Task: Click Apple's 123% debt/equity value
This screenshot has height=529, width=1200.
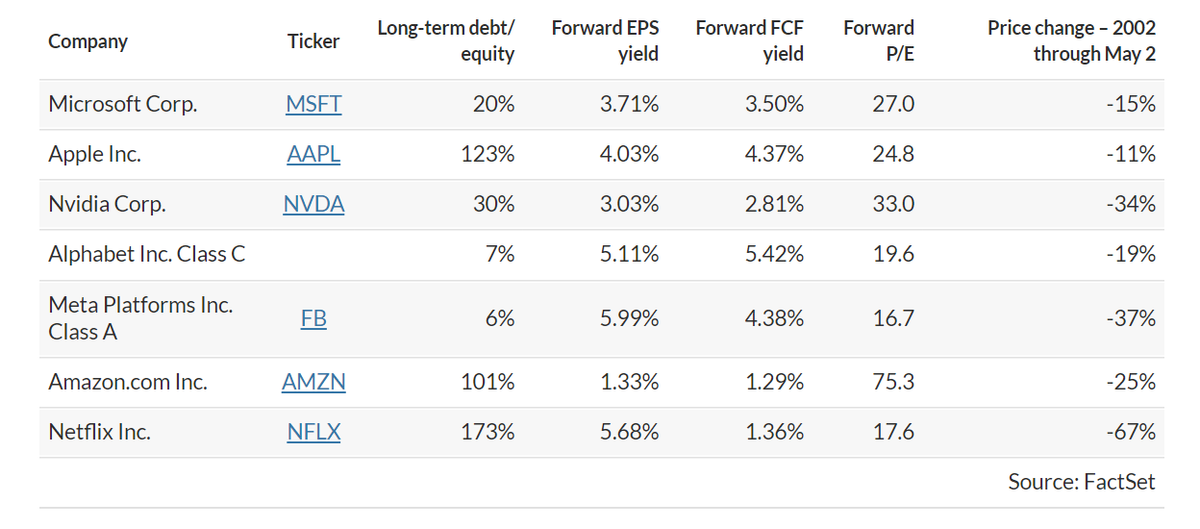Action: click(x=492, y=155)
